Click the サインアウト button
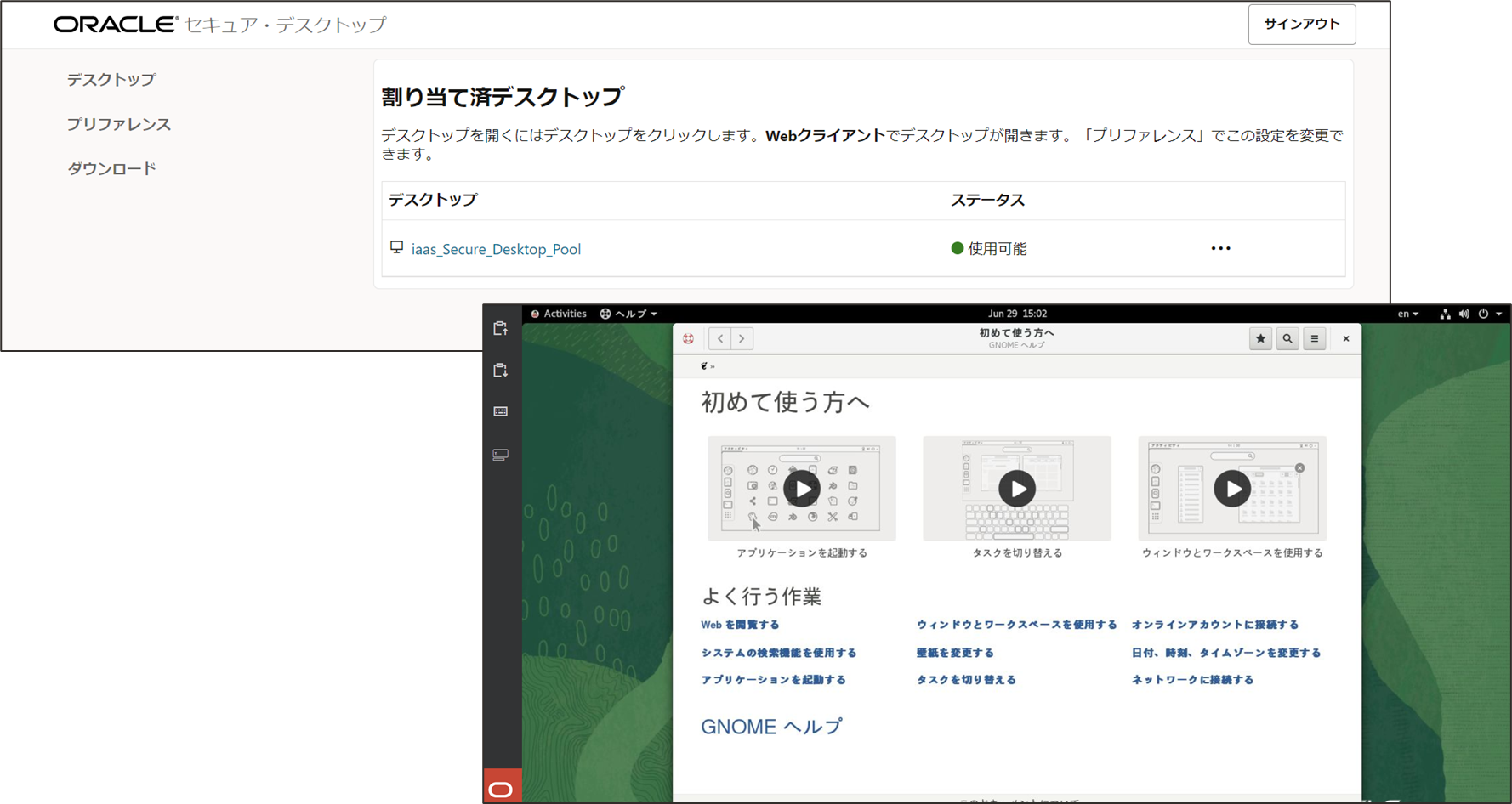 1302,25
